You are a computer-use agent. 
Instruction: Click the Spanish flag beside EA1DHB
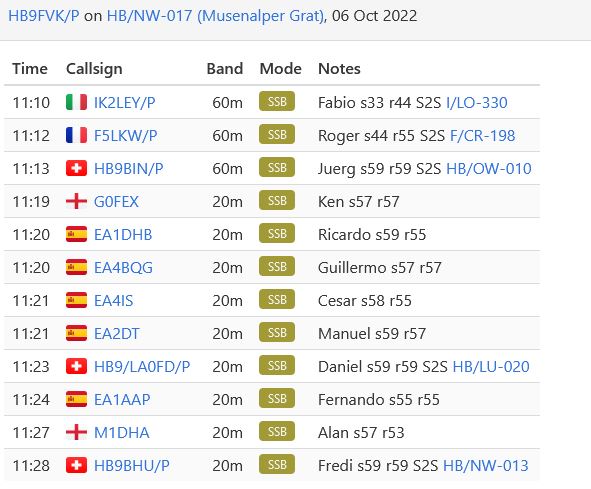coord(76,234)
